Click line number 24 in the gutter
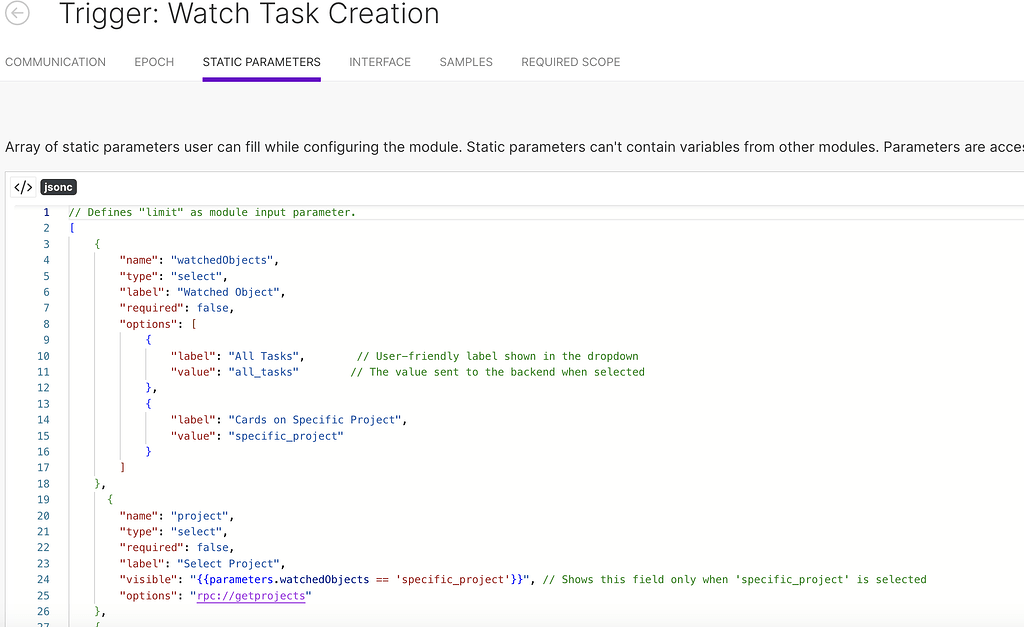This screenshot has height=627, width=1024. pos(43,579)
